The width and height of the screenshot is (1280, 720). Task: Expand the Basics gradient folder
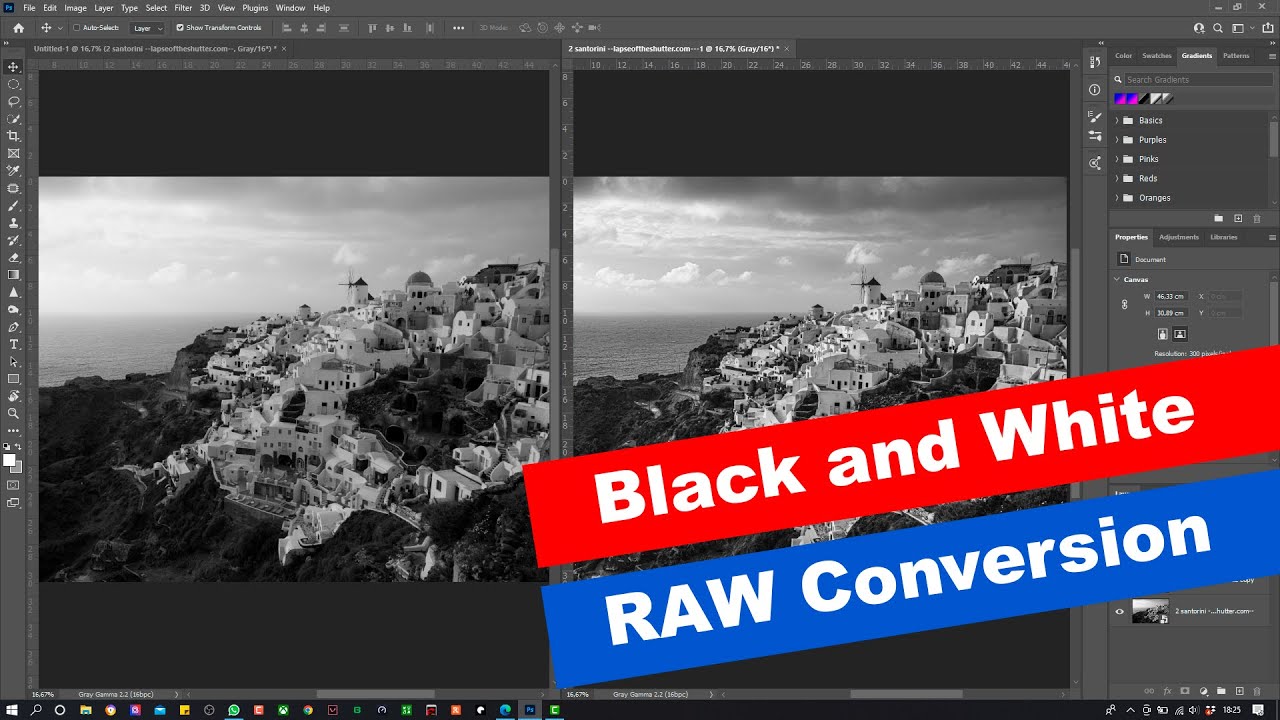point(1117,120)
